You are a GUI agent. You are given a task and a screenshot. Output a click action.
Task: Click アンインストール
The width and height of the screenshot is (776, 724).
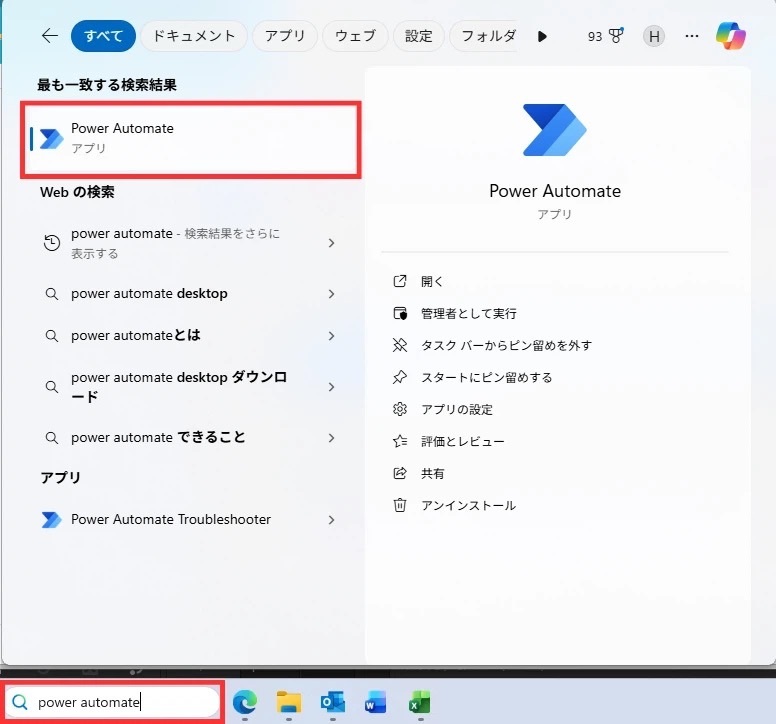pyautogui.click(x=468, y=505)
